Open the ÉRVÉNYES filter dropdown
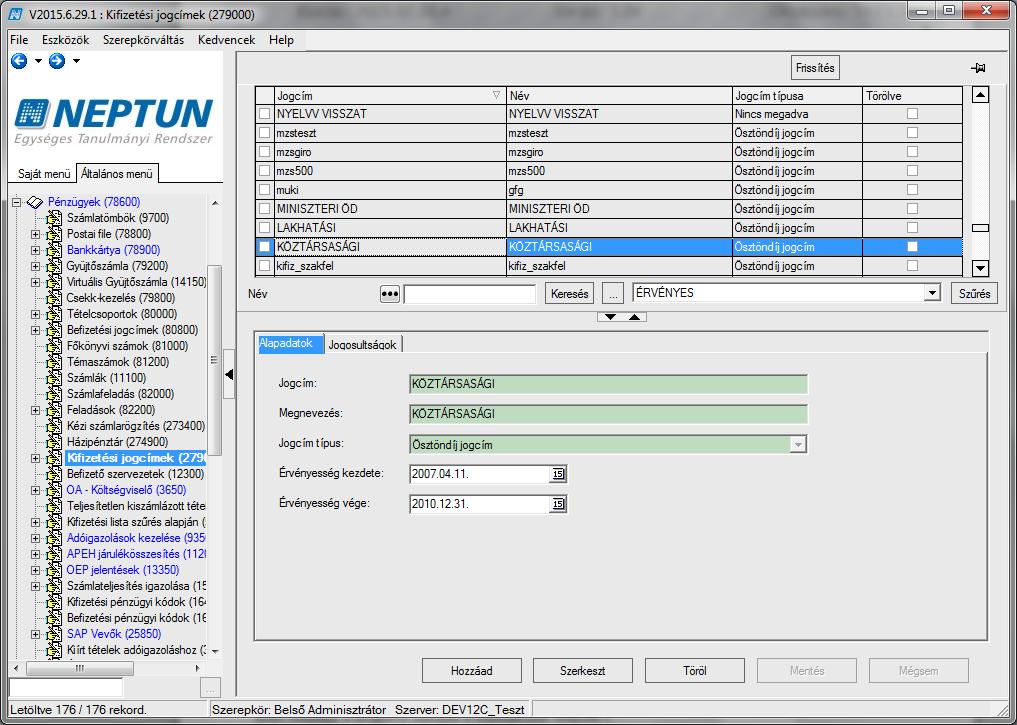The image size is (1017, 725). click(x=932, y=293)
